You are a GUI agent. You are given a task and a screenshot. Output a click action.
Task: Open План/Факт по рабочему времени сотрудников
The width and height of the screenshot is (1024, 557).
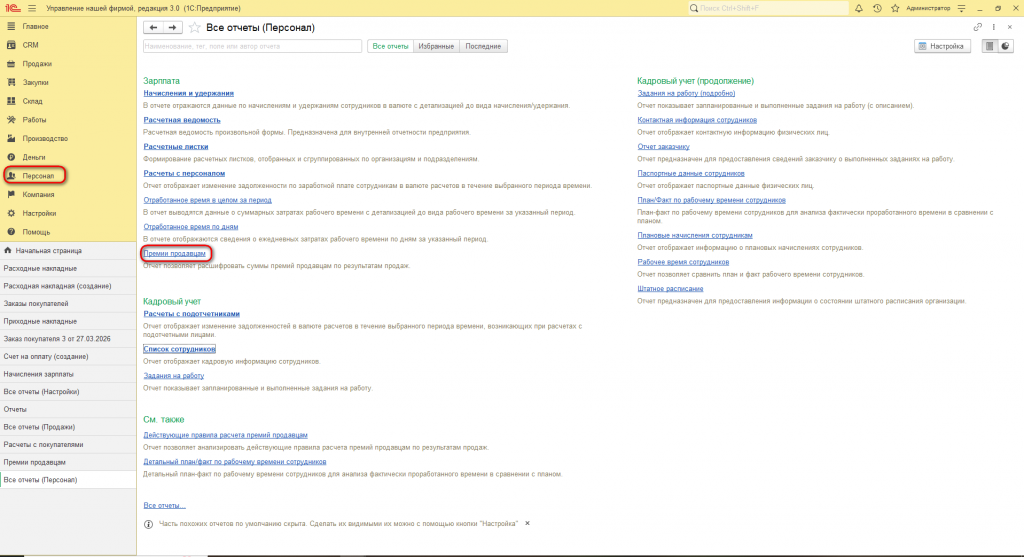pos(711,200)
